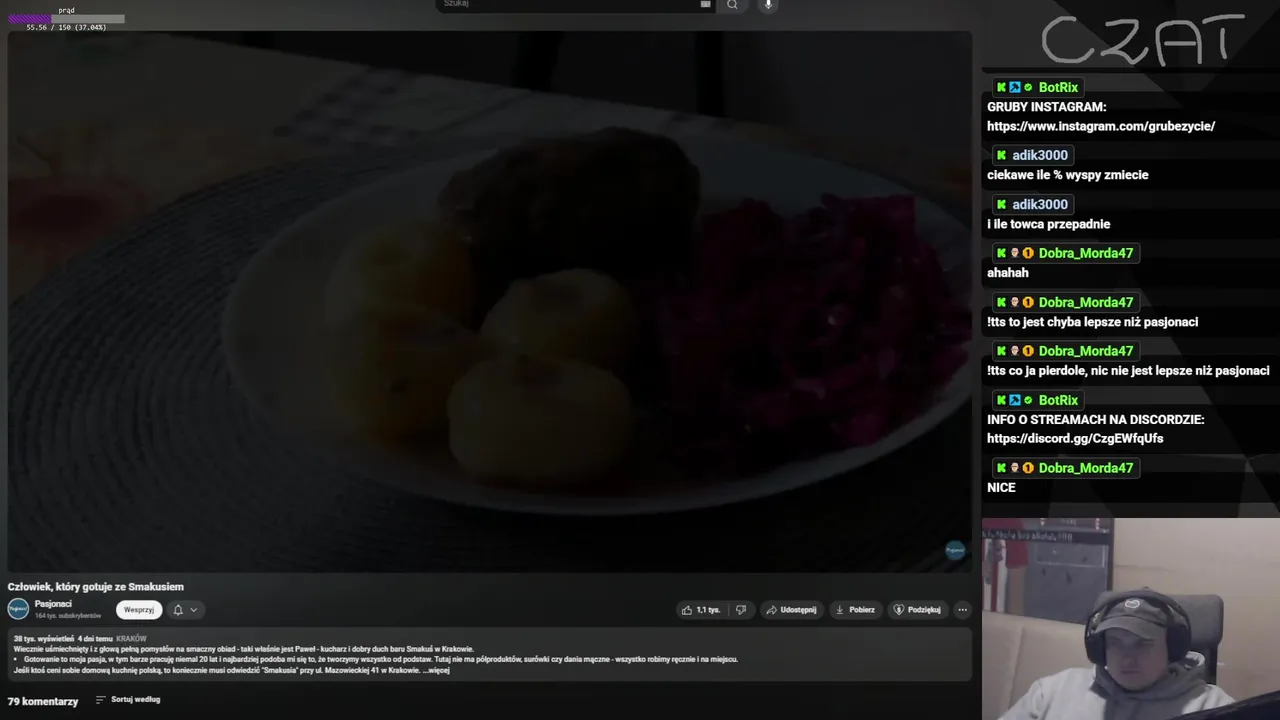The image size is (1280, 720).
Task: Click the KRAKÓW hashtag in description
Action: (x=131, y=638)
